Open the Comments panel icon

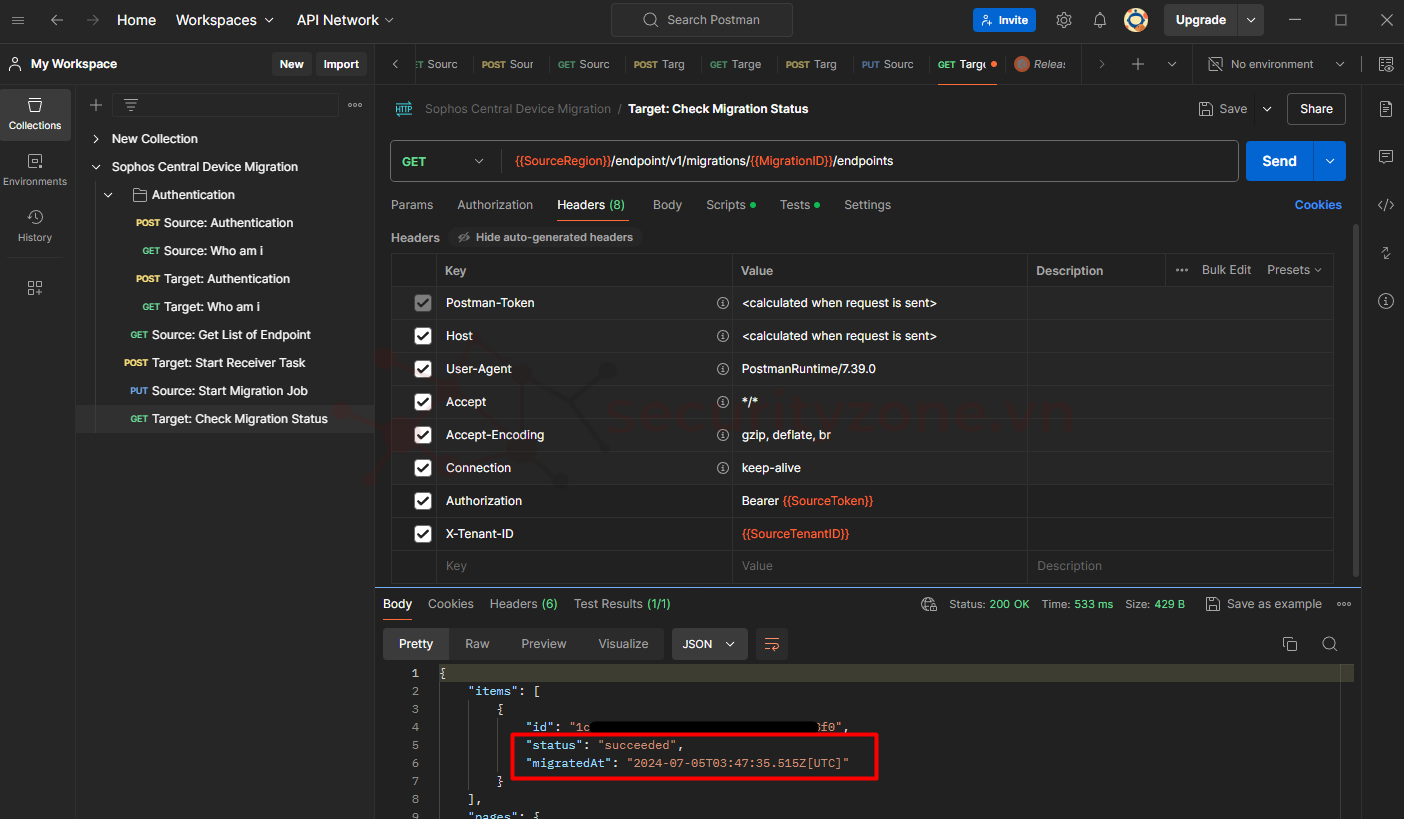pos(1386,157)
